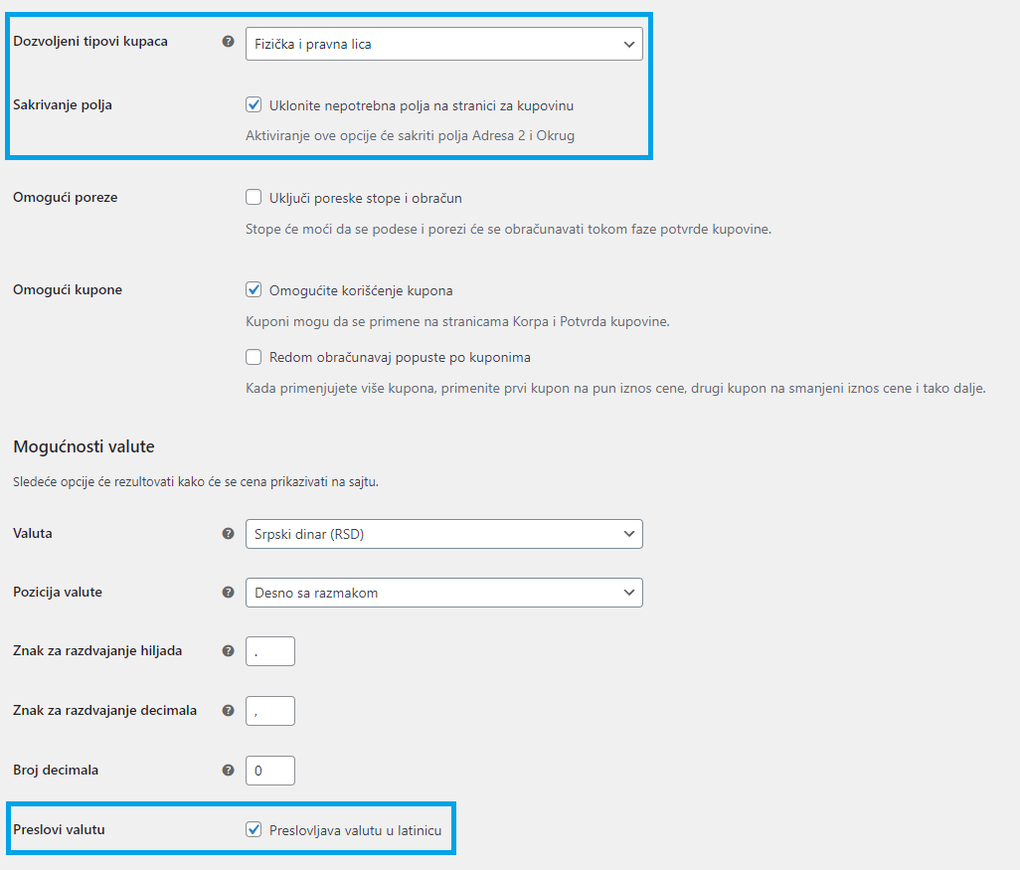
Task: Uncheck Uklonite nepotrebna polja checkbox
Action: [254, 105]
